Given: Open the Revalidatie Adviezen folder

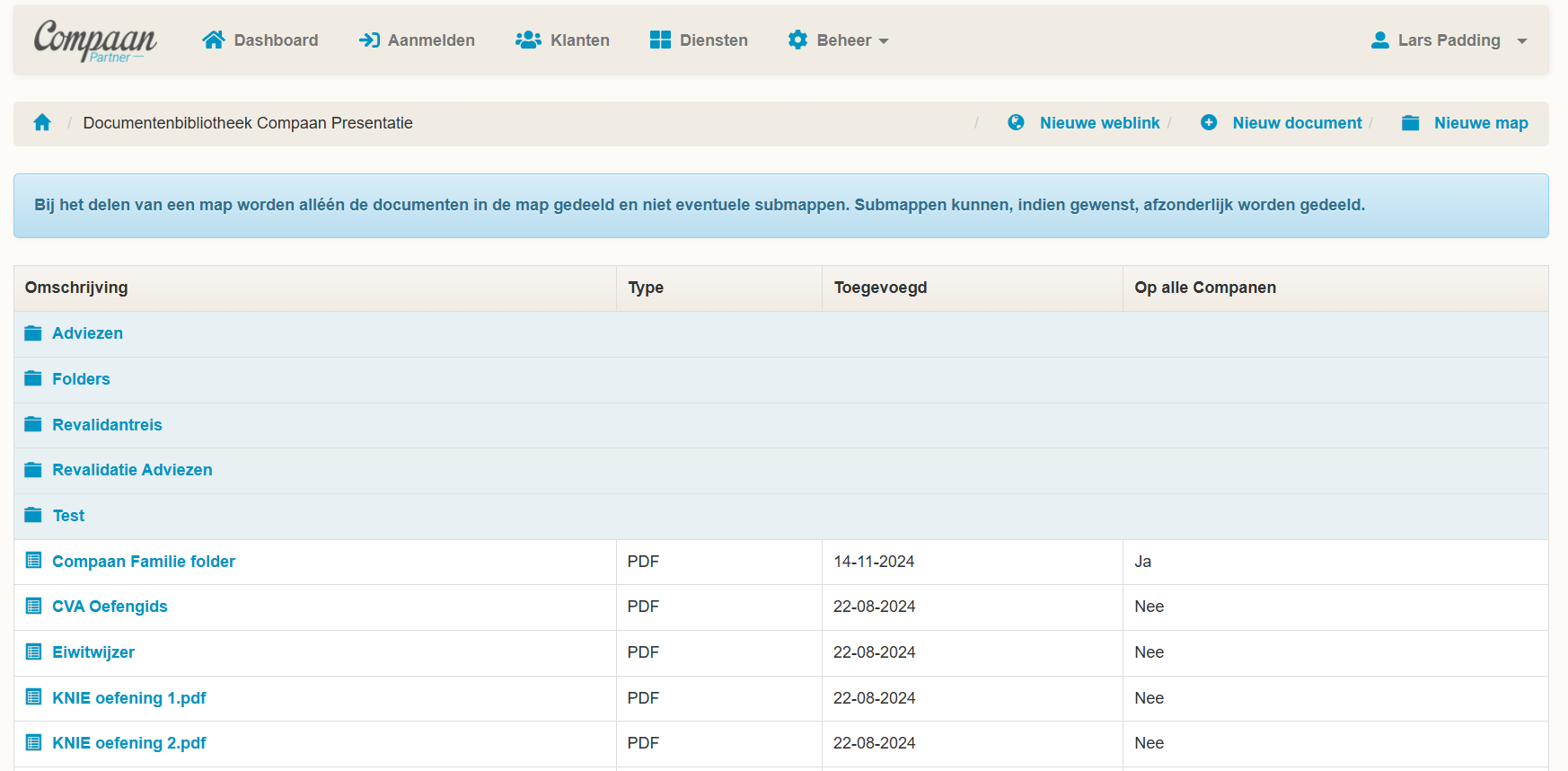Looking at the screenshot, I should [132, 470].
